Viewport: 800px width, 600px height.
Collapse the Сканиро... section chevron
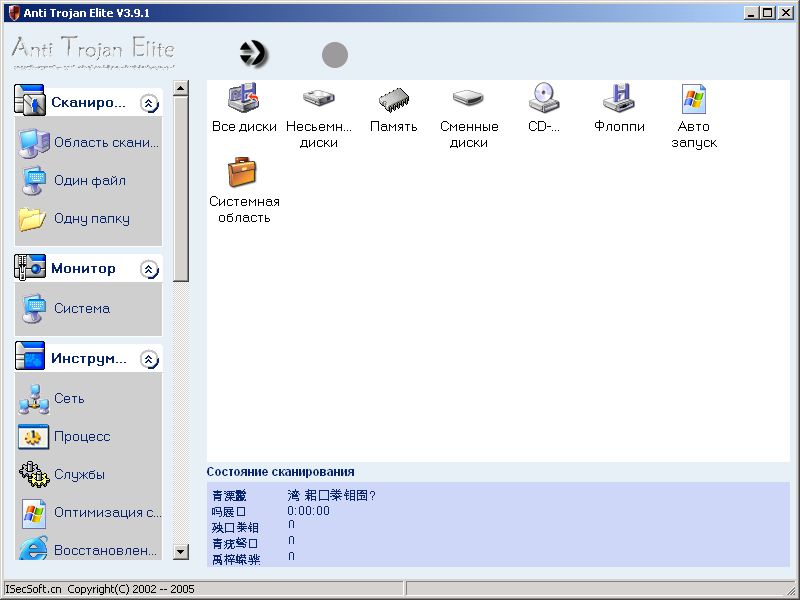149,104
